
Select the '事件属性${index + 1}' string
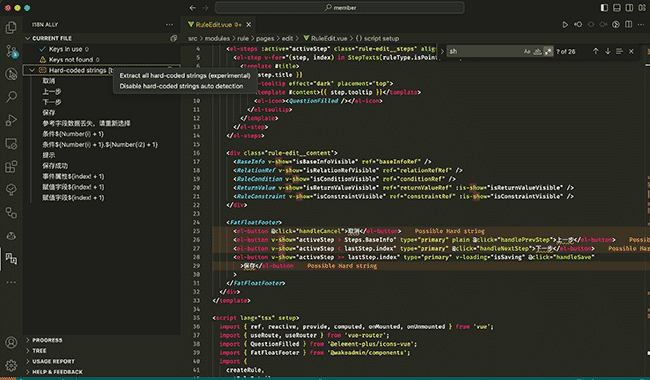73,177
